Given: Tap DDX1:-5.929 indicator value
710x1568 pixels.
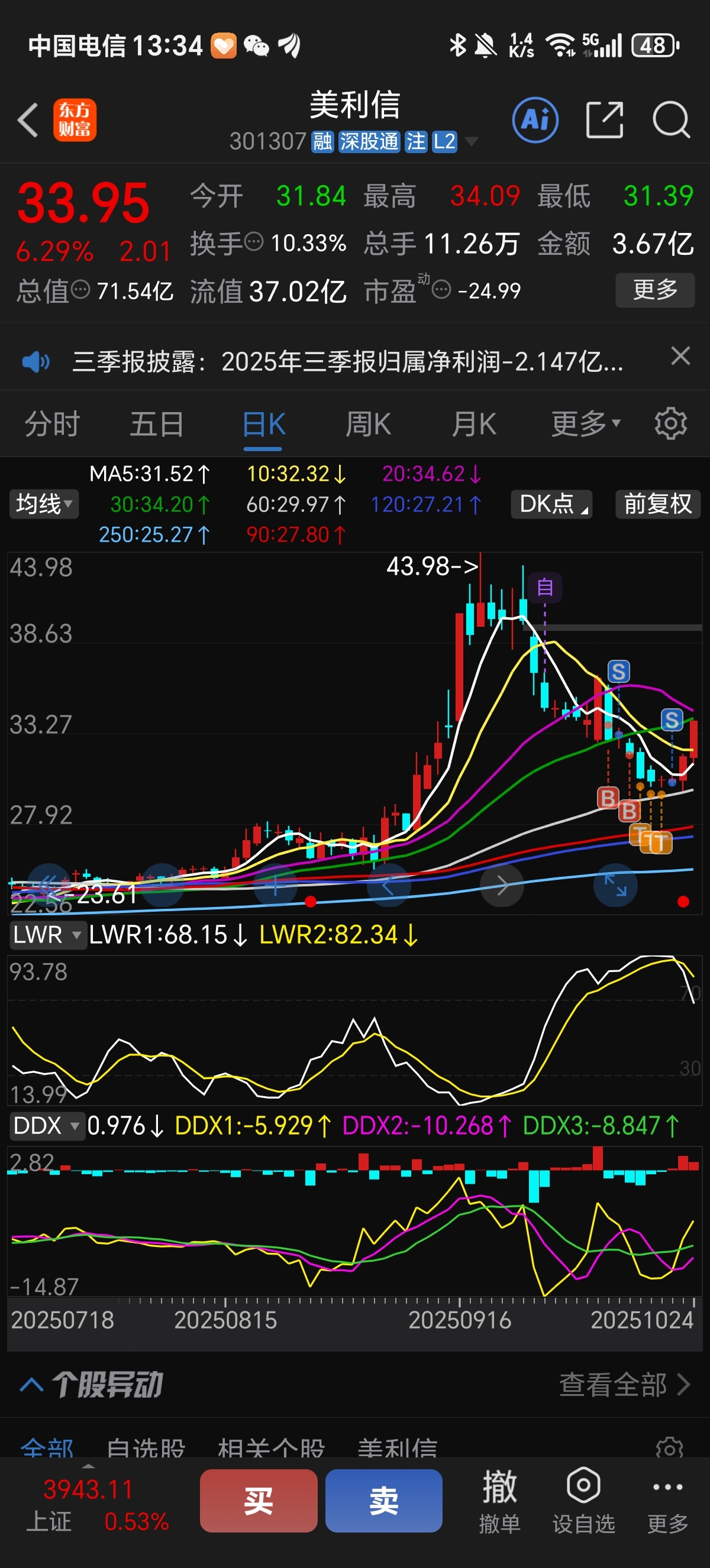Looking at the screenshot, I should tap(253, 1126).
